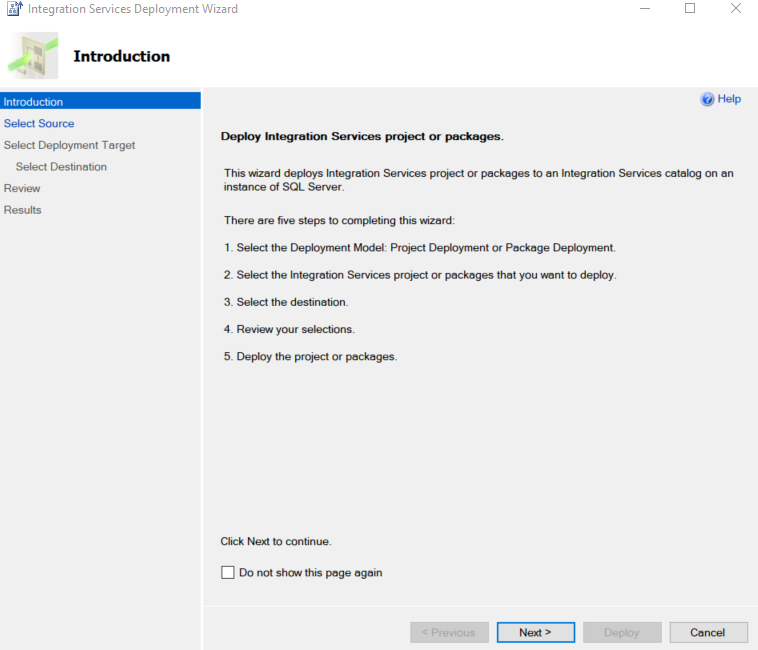The width and height of the screenshot is (758, 650).
Task: Open the Select Deployment Target step
Action: tap(69, 145)
